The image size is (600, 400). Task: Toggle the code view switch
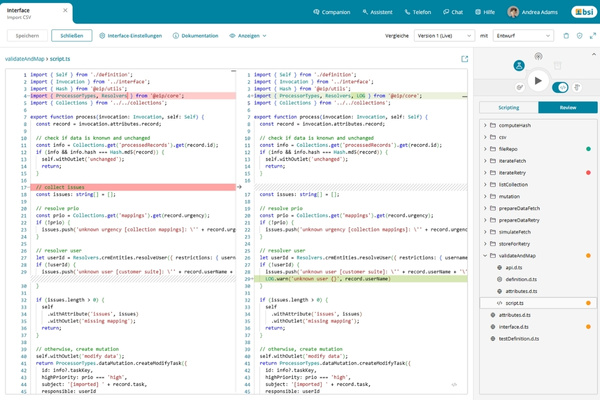coord(560,87)
